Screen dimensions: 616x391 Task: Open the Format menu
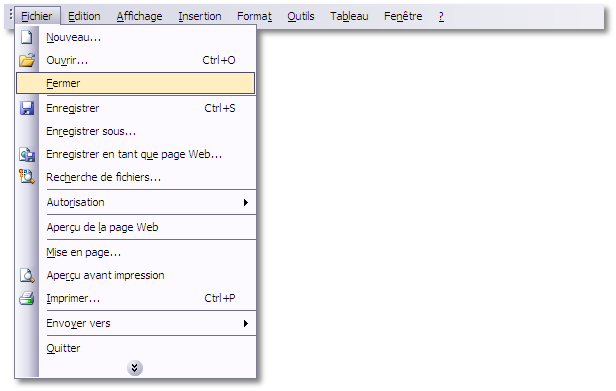click(x=254, y=16)
